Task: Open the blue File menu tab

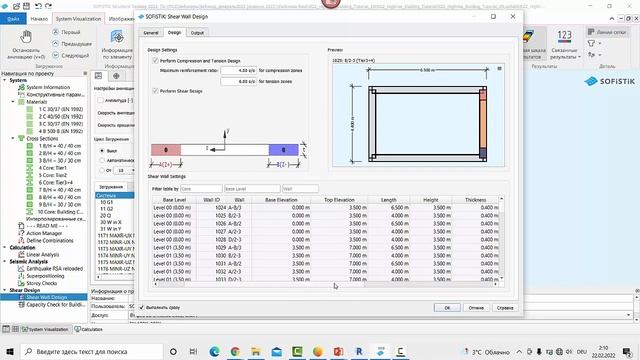Action: pyautogui.click(x=13, y=19)
